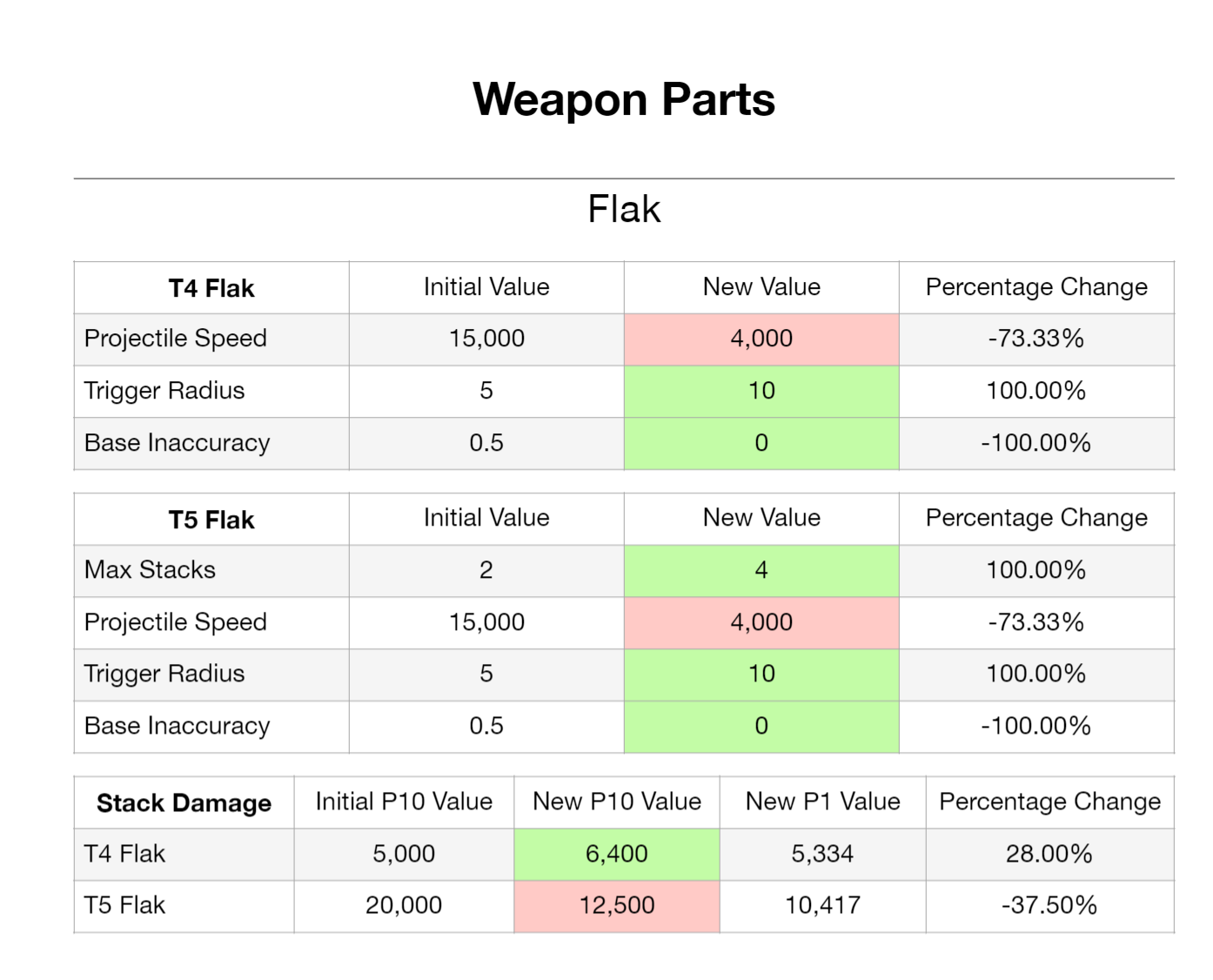Click the "Initial P10 Value" column header

(x=404, y=802)
